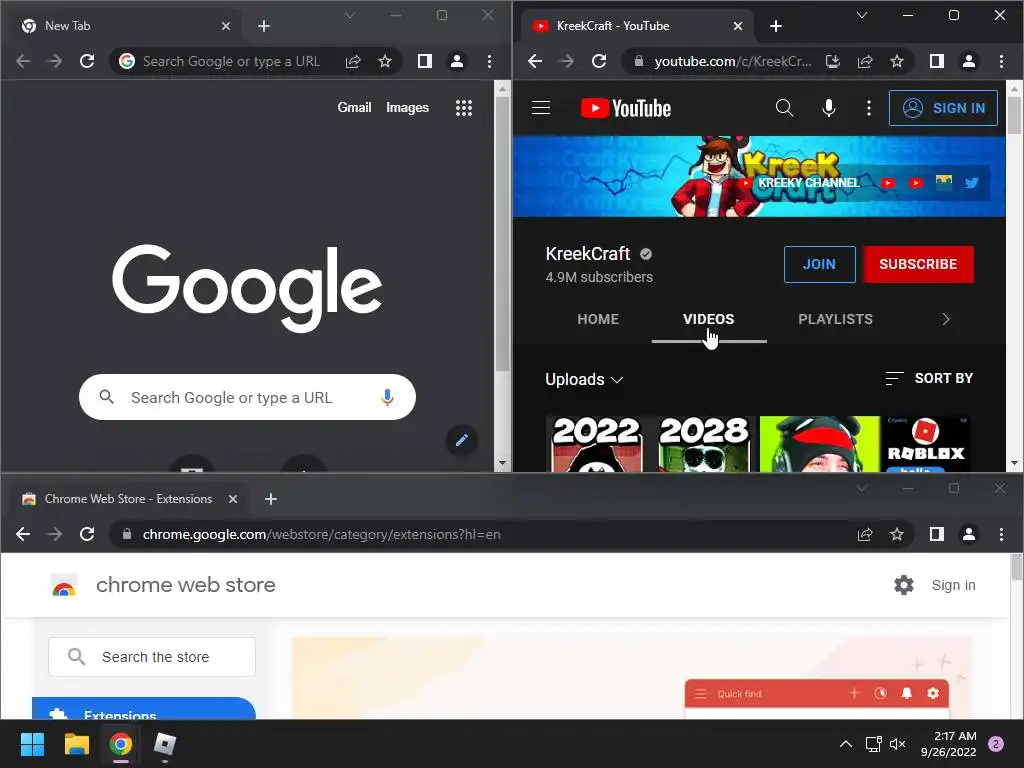Click the Customize Chrome pencil button
The height and width of the screenshot is (768, 1024).
point(462,440)
